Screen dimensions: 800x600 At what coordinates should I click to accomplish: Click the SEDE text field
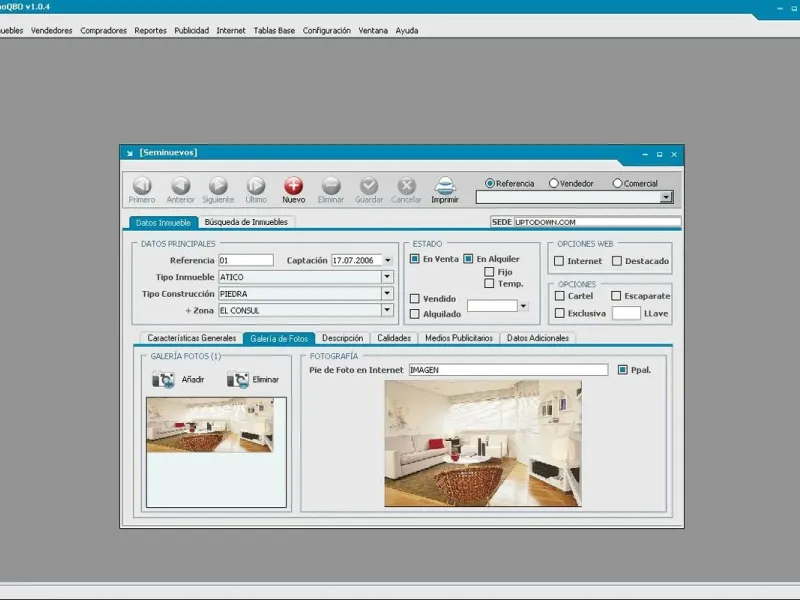pos(597,222)
